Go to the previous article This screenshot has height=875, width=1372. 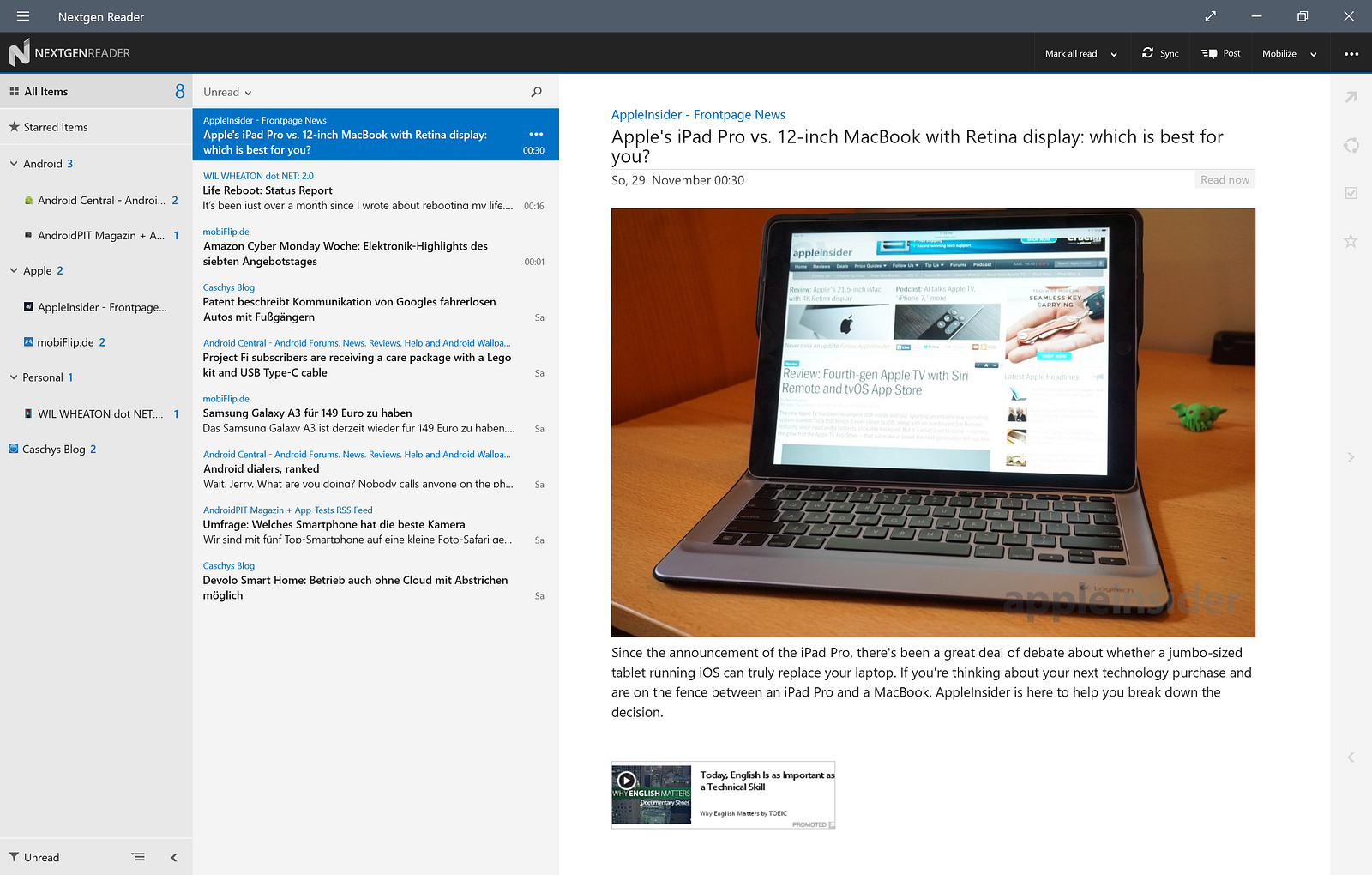point(1351,757)
